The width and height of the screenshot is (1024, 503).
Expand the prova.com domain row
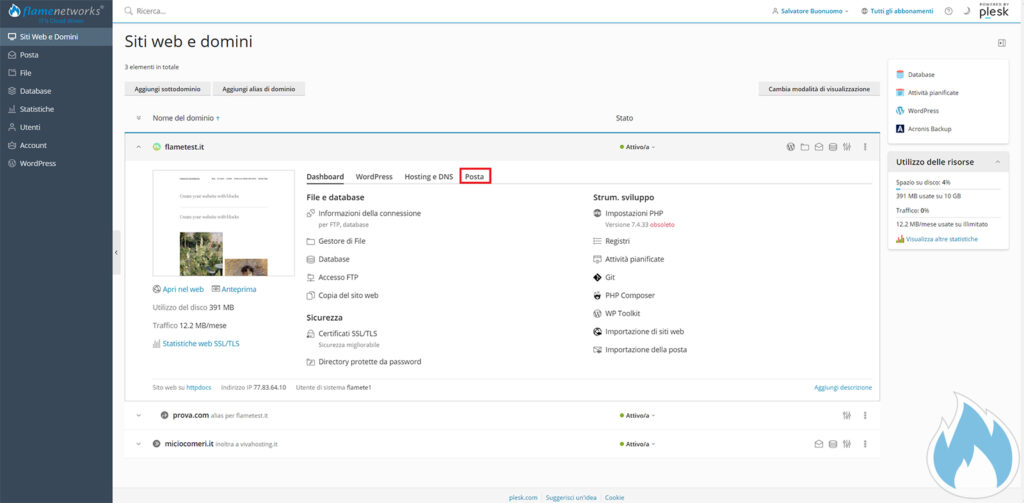coord(139,415)
